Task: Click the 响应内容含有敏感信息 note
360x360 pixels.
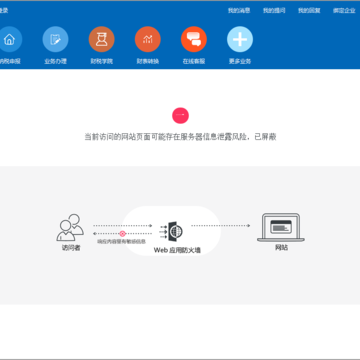Action: click(122, 241)
